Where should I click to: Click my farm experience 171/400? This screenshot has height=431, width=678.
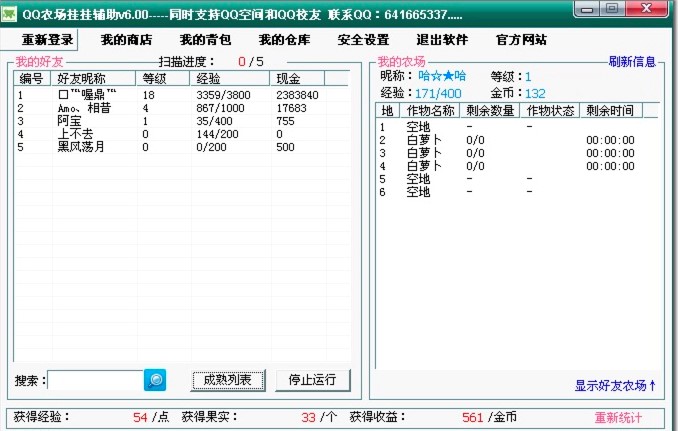click(x=438, y=93)
